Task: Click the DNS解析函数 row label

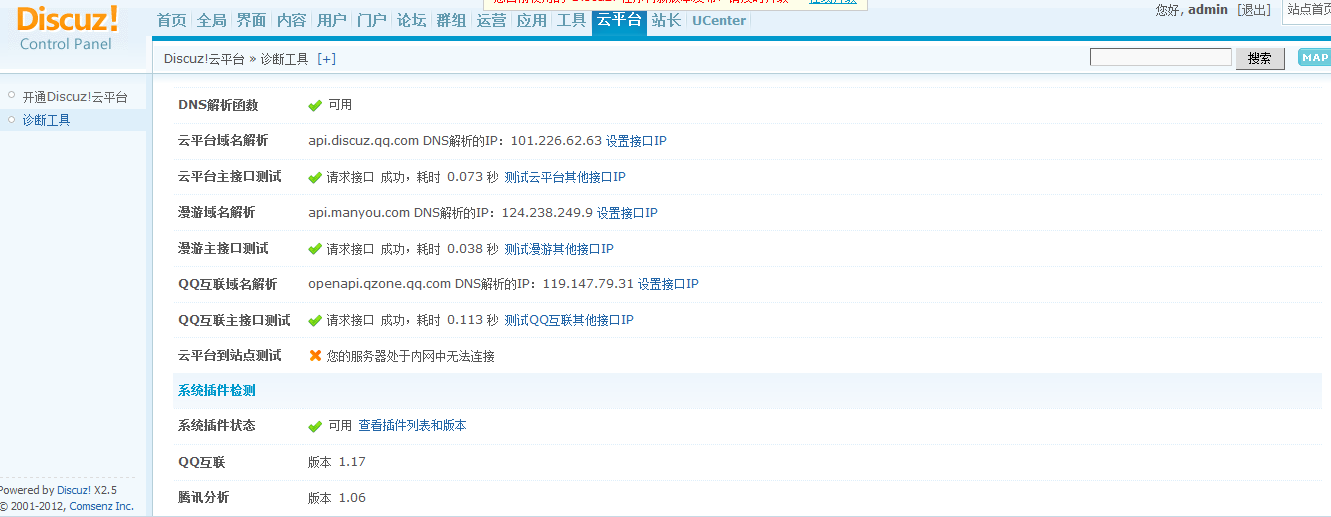Action: [218, 105]
